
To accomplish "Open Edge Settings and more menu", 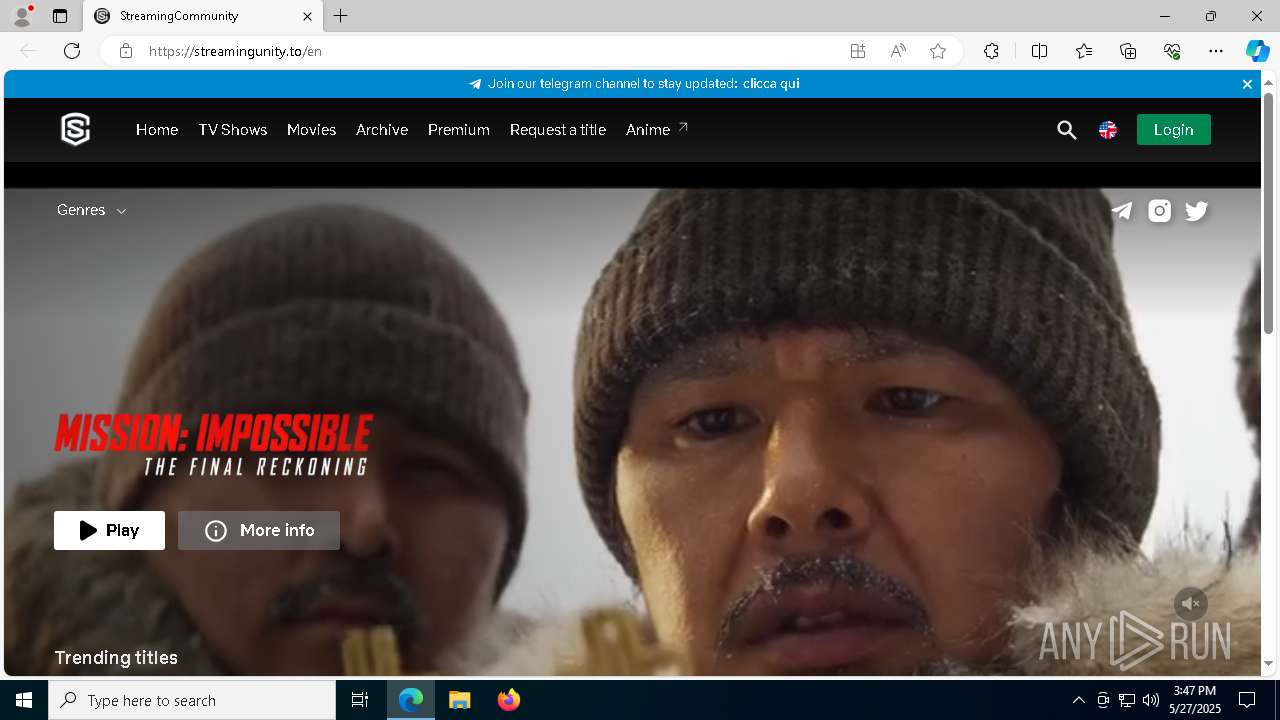I will click(1216, 51).
